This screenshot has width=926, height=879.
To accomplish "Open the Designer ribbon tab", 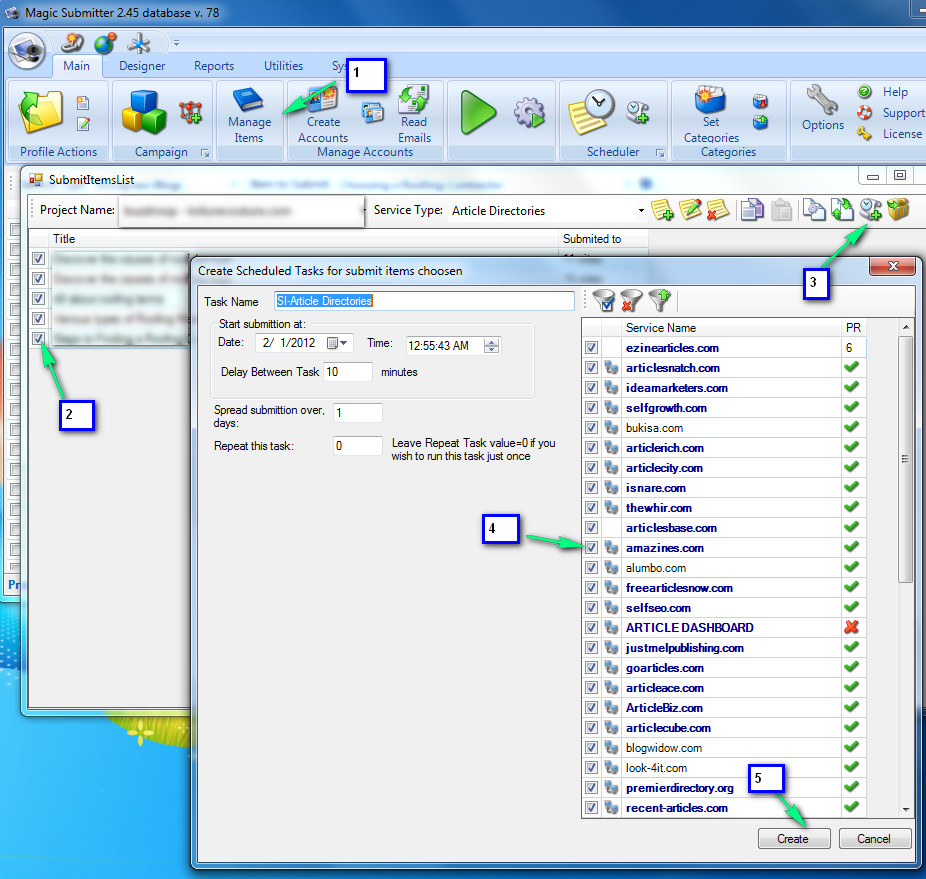I will (142, 66).
